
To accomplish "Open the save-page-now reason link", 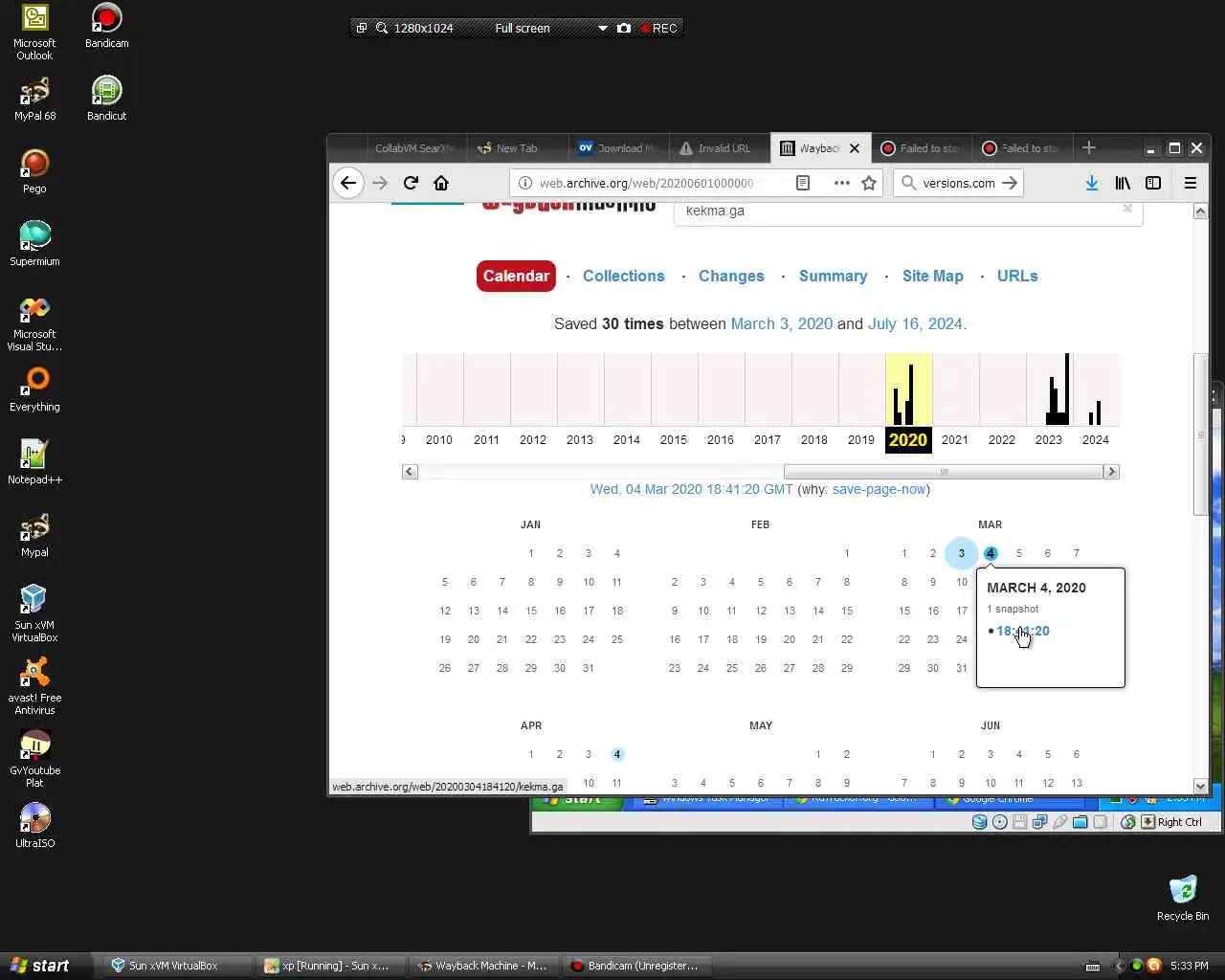I will click(879, 489).
